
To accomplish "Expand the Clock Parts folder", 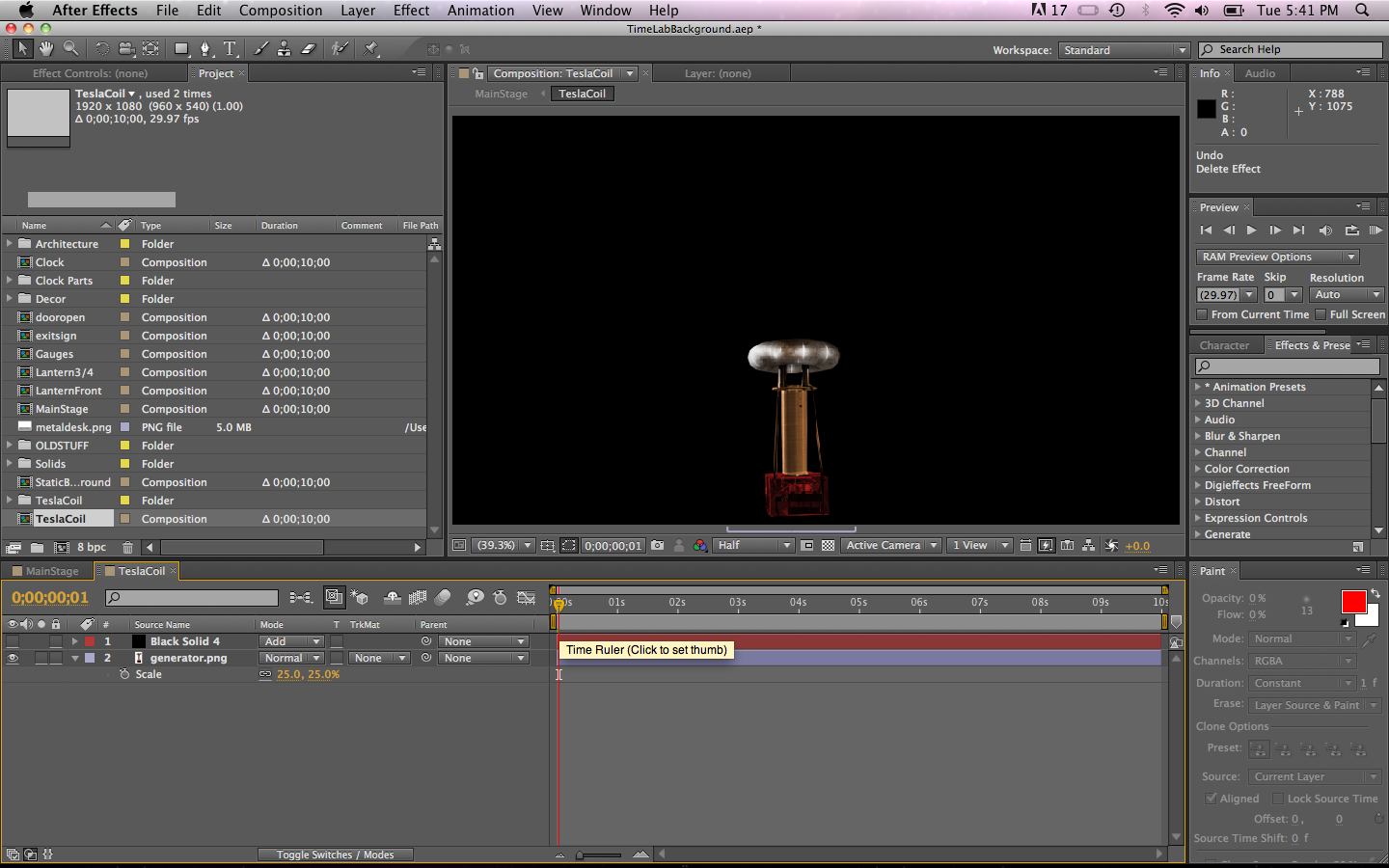I will point(10,281).
